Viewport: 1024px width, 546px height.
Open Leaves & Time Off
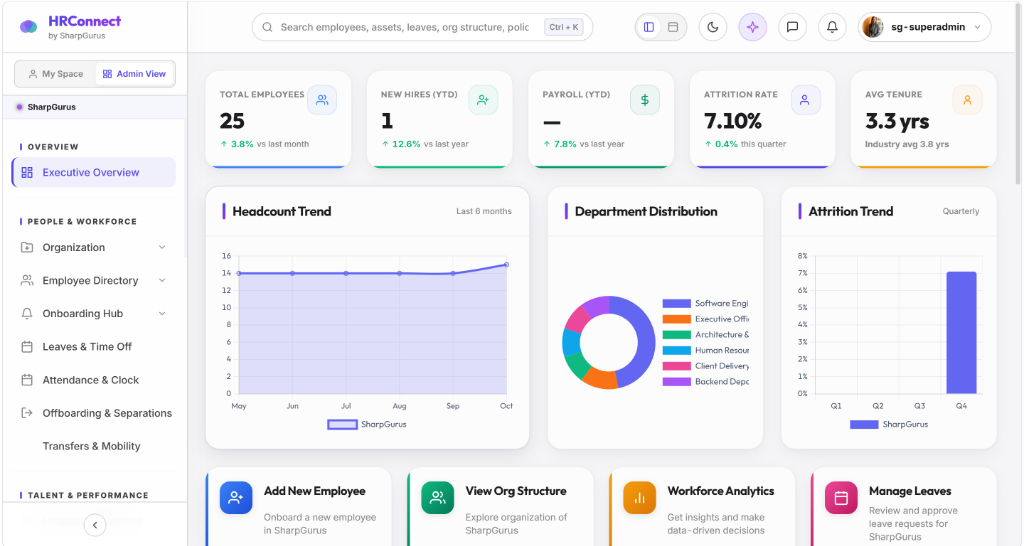[x=94, y=347]
